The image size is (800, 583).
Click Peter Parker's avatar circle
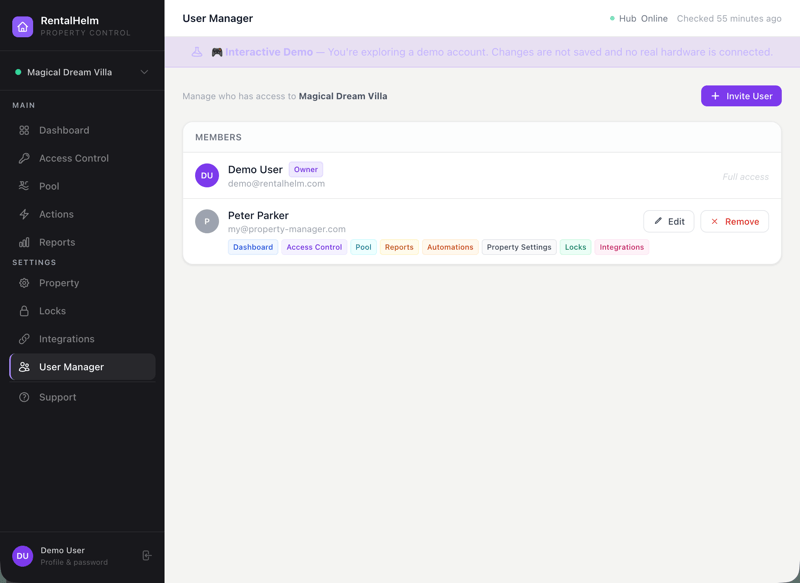[206, 221]
